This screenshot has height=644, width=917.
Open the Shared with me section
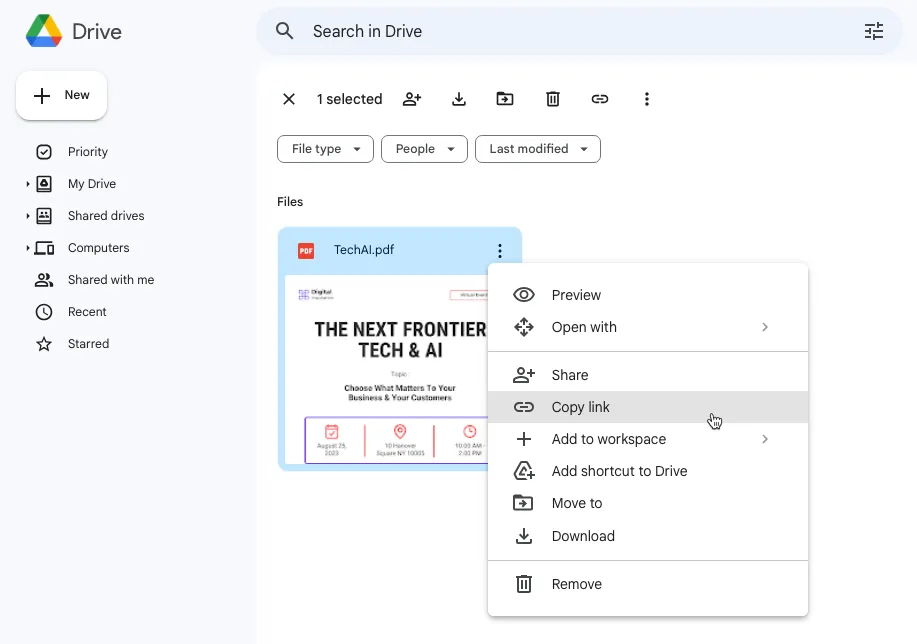point(110,280)
